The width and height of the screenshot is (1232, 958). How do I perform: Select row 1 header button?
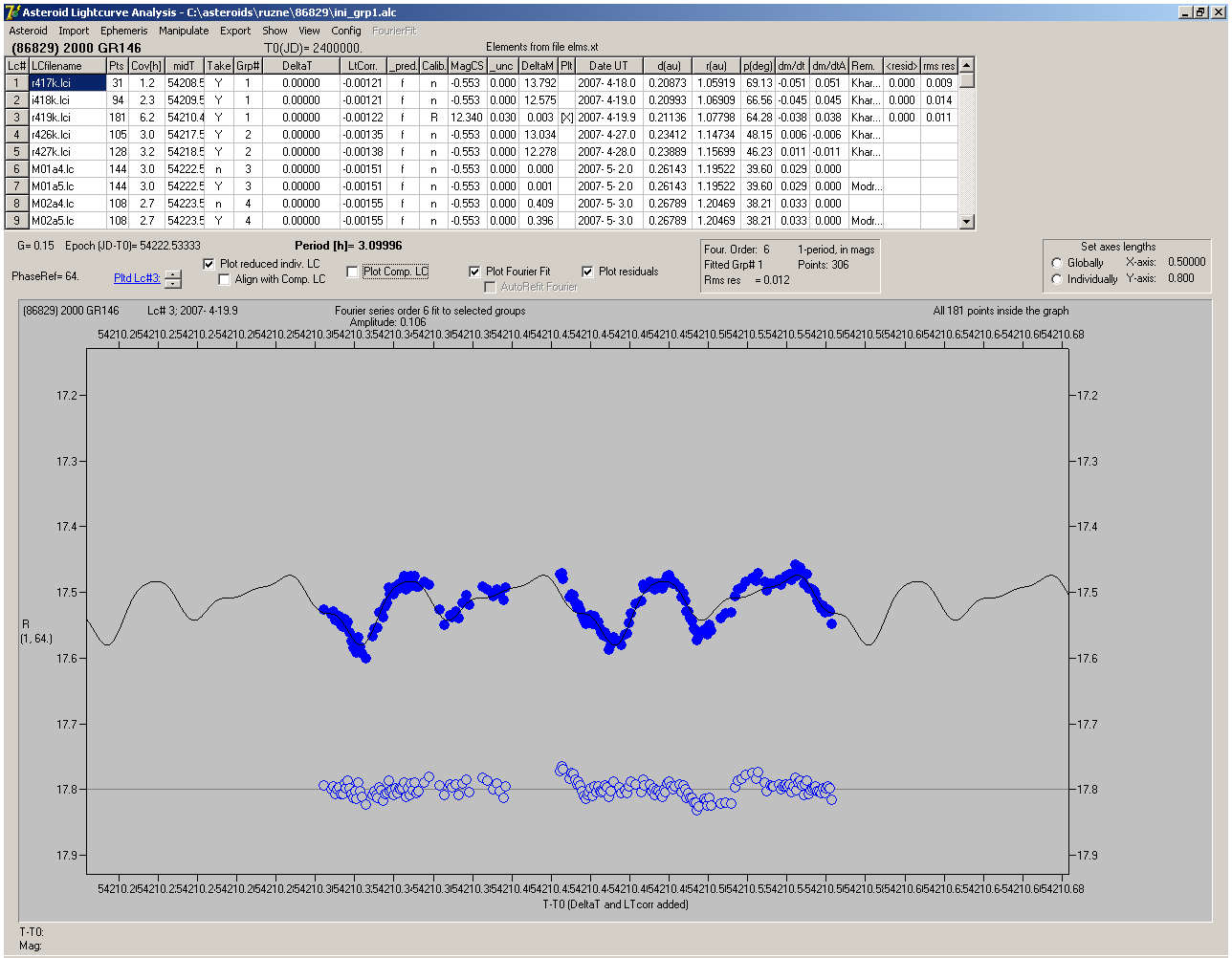pos(17,83)
